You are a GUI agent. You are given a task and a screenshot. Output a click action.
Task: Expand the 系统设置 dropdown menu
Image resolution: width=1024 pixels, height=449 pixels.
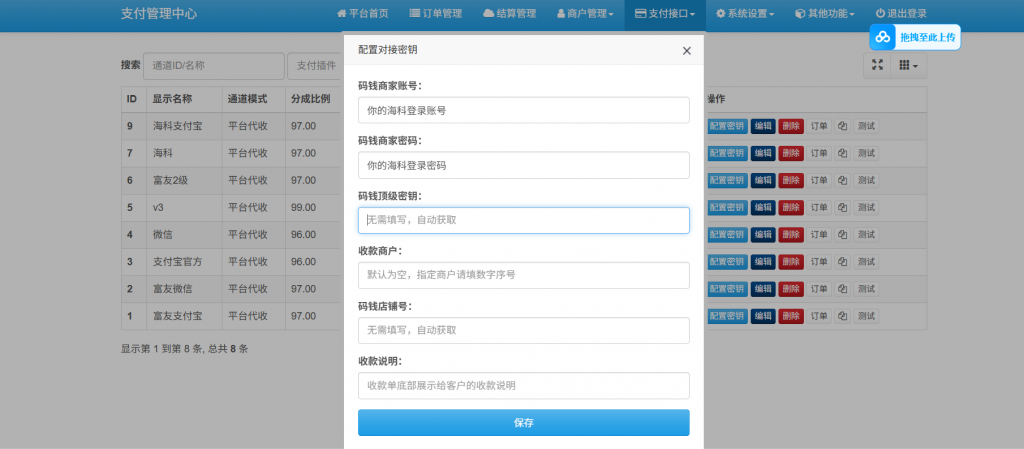pyautogui.click(x=745, y=14)
